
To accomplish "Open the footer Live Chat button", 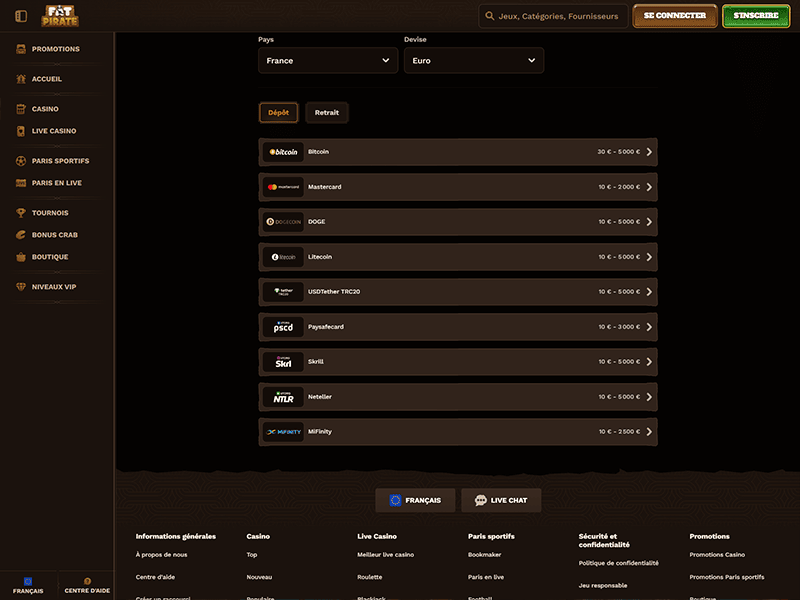I will [501, 501].
